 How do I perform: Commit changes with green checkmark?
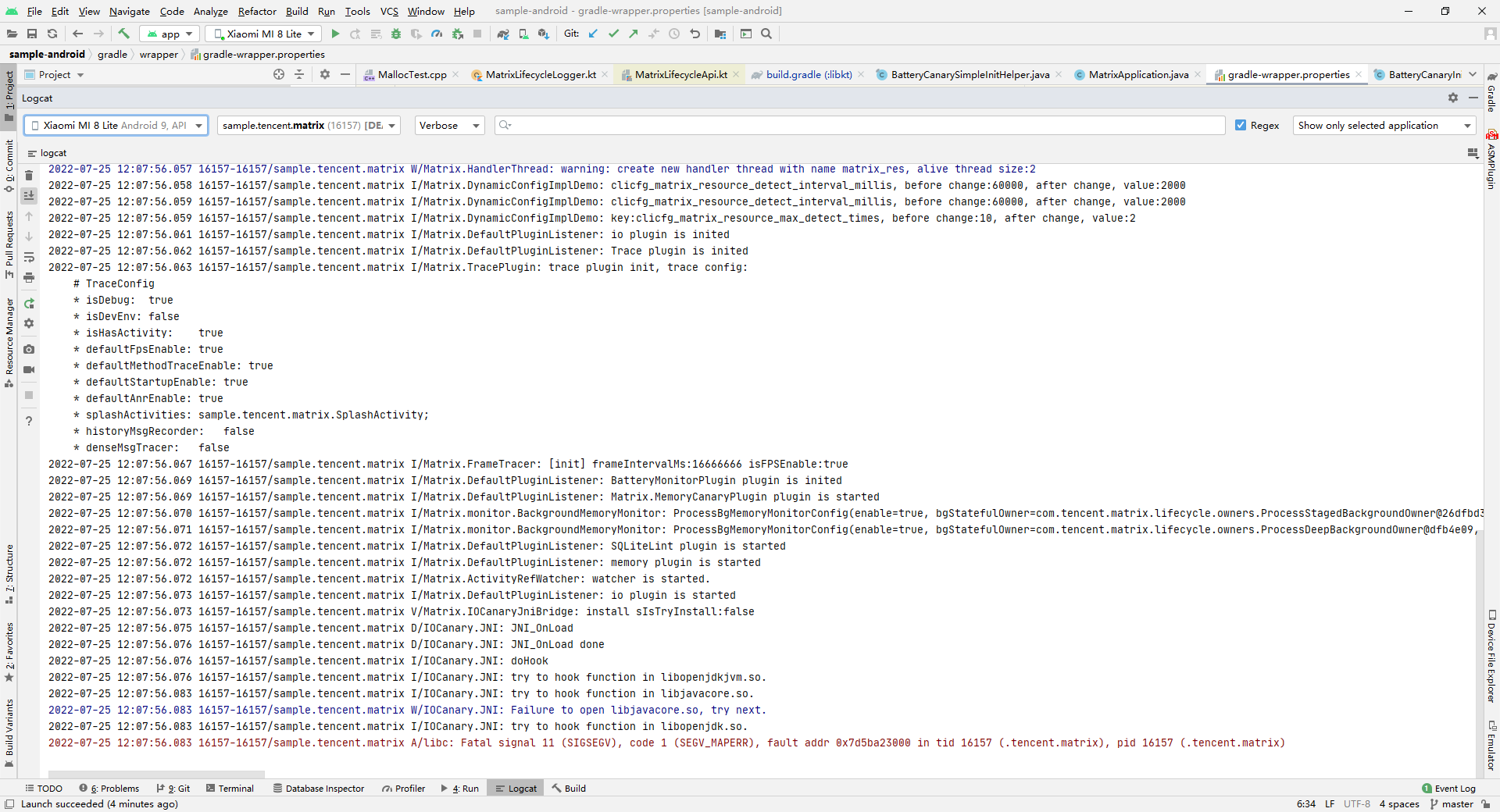(613, 34)
